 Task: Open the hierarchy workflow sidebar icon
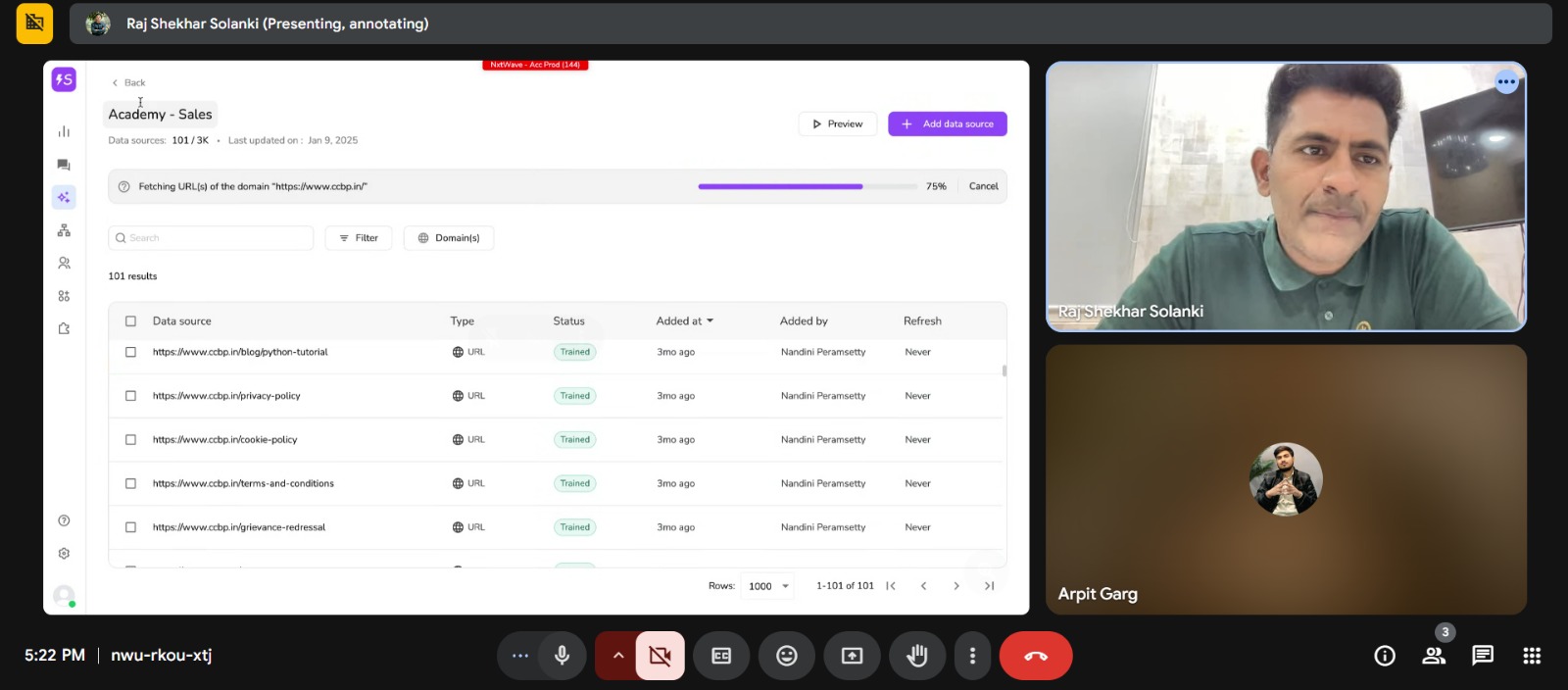coord(64,230)
